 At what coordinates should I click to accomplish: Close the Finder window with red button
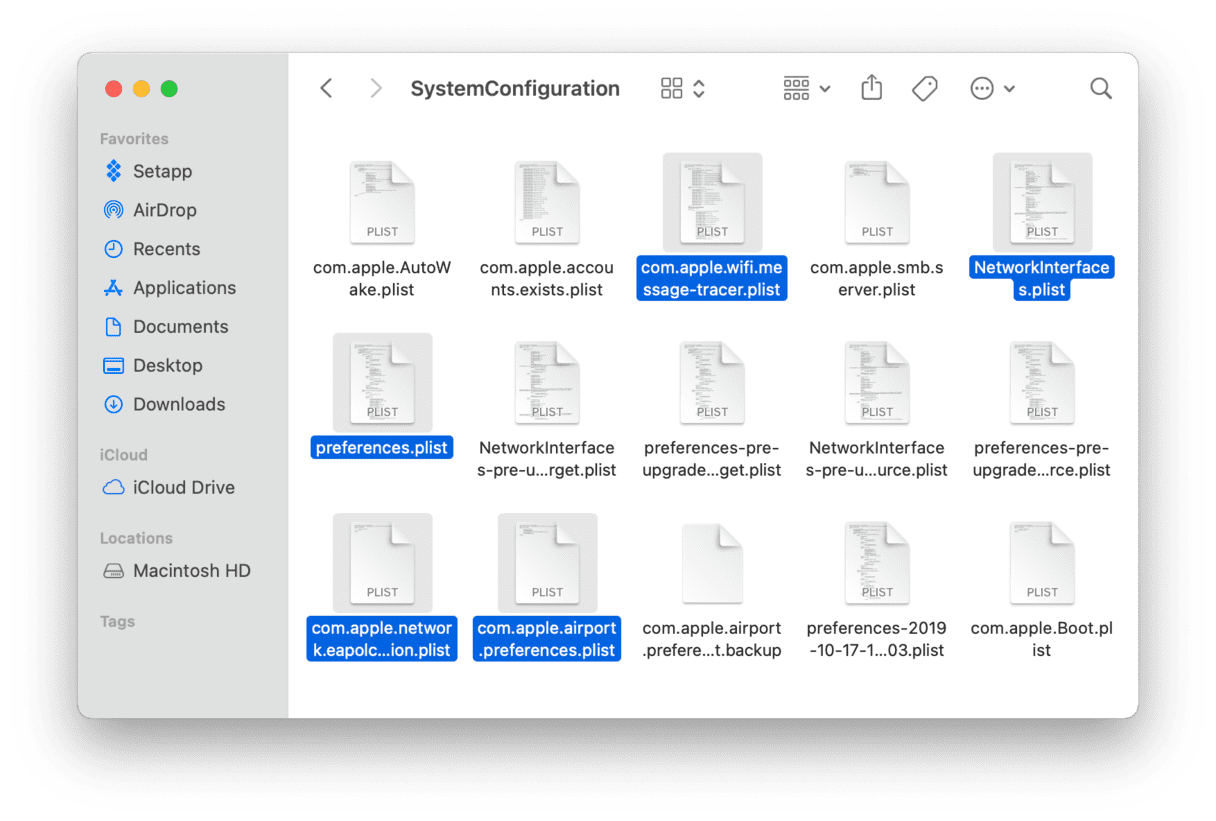tap(113, 89)
